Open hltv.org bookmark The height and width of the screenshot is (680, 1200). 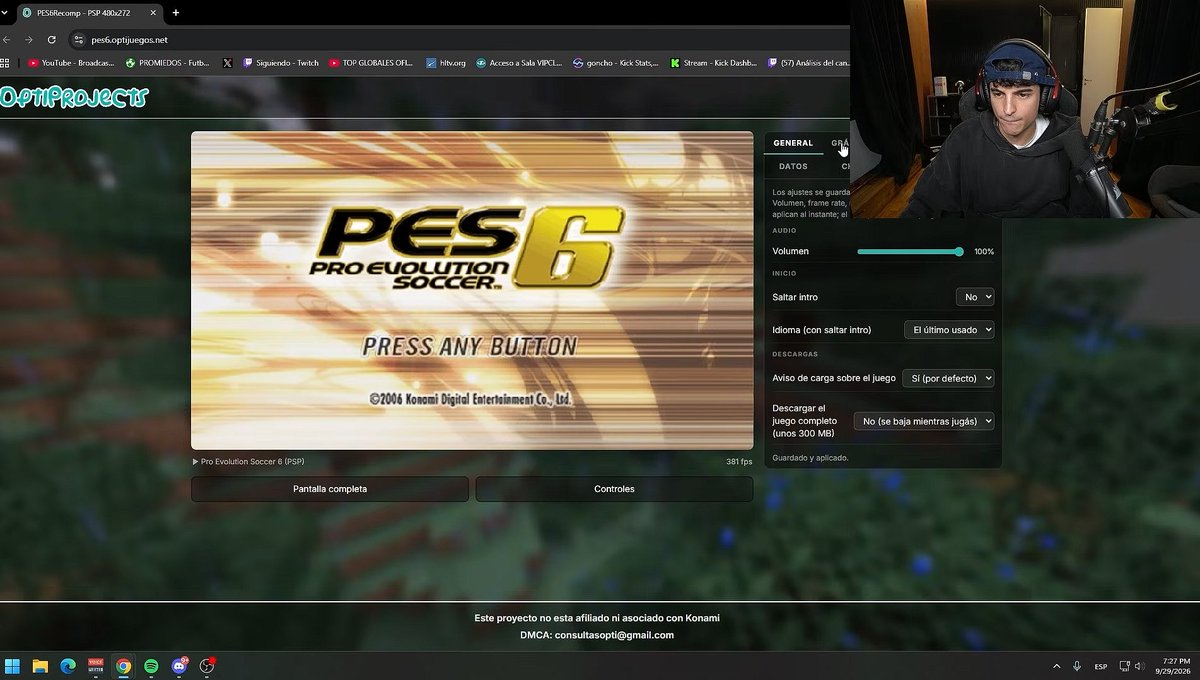pyautogui.click(x=445, y=63)
